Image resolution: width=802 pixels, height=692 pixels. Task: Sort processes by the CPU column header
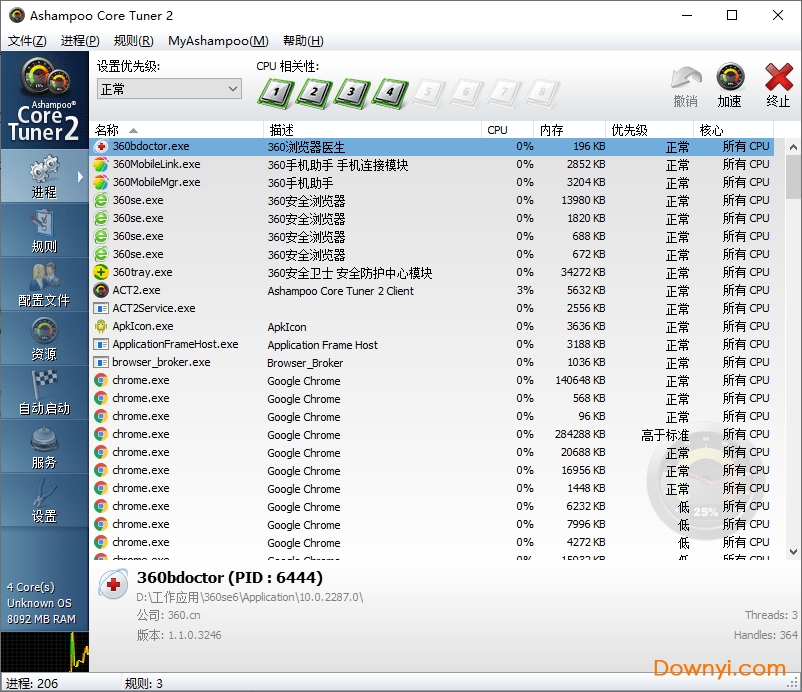click(x=497, y=129)
